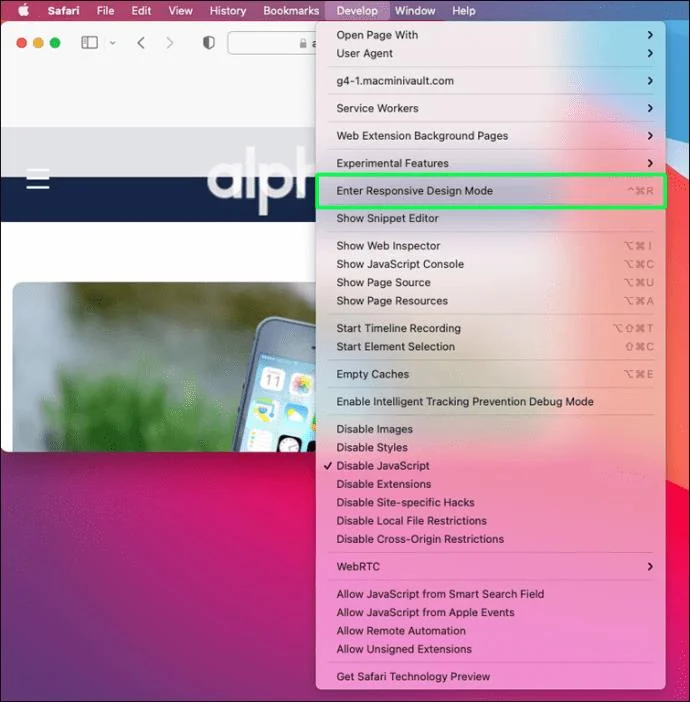The height and width of the screenshot is (702, 690).
Task: Expand the Open Page With submenu
Action: [490, 35]
